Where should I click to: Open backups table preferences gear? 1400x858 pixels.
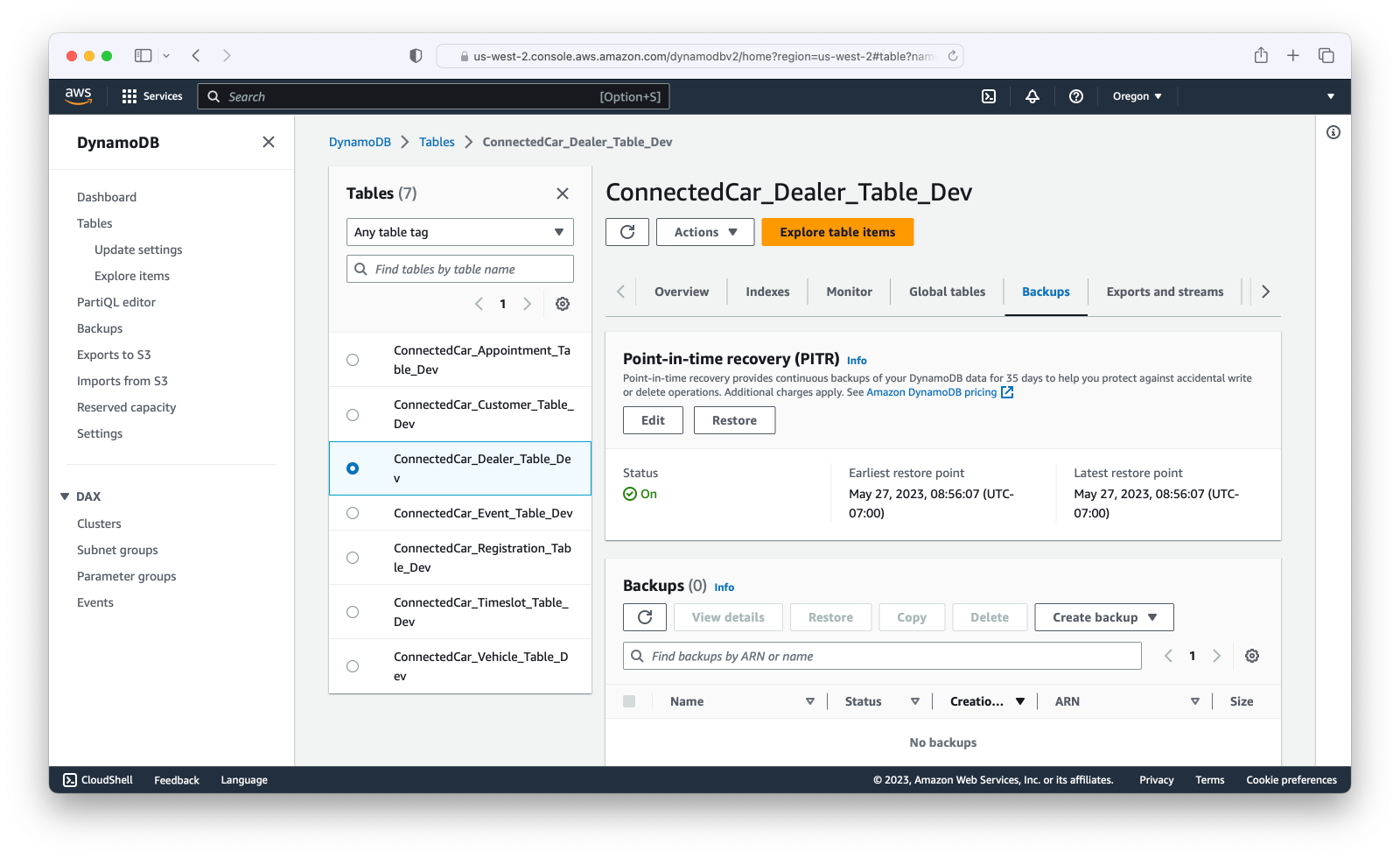click(1252, 656)
